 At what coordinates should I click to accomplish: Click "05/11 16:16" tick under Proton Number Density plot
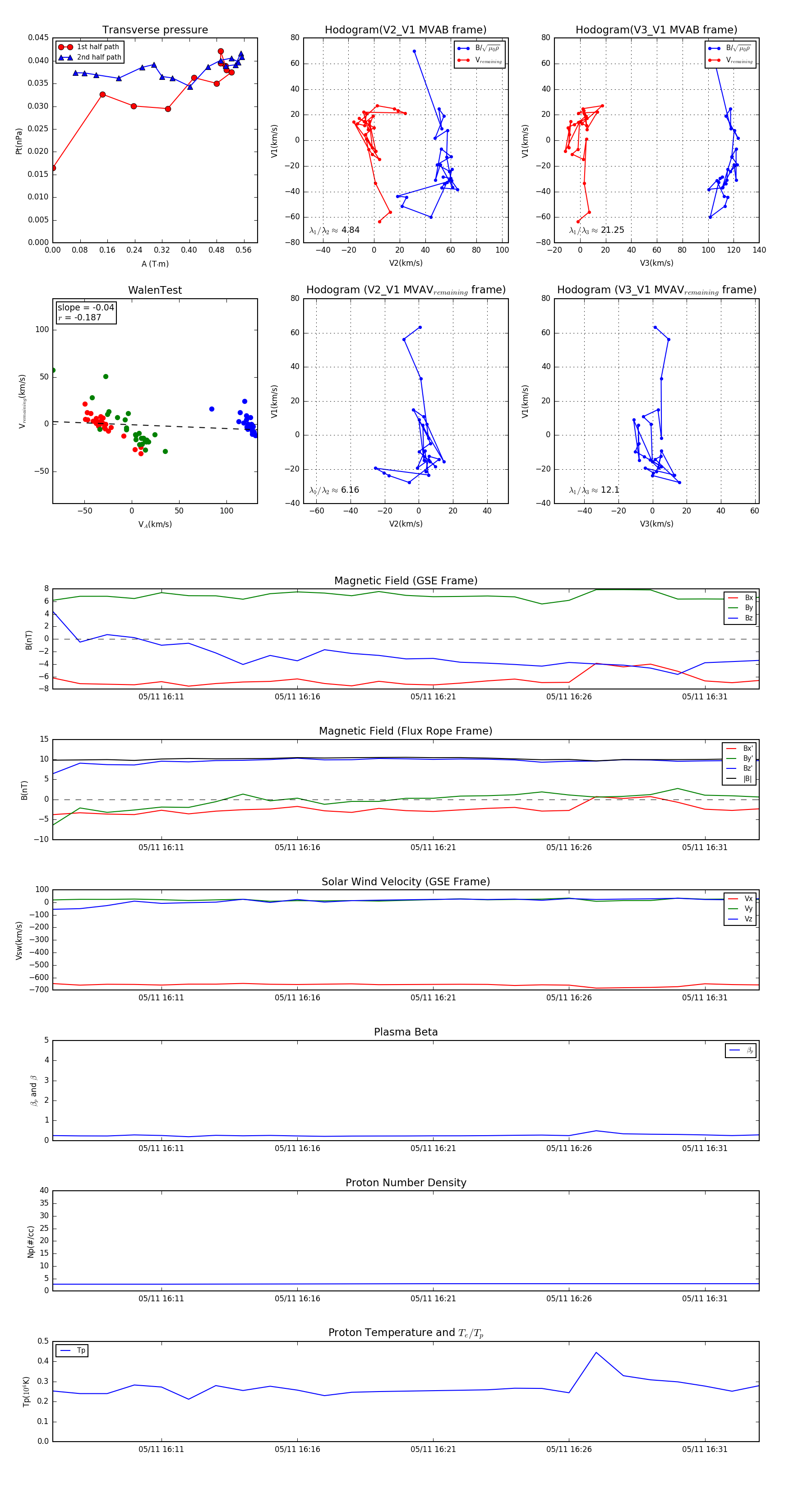point(297,1299)
